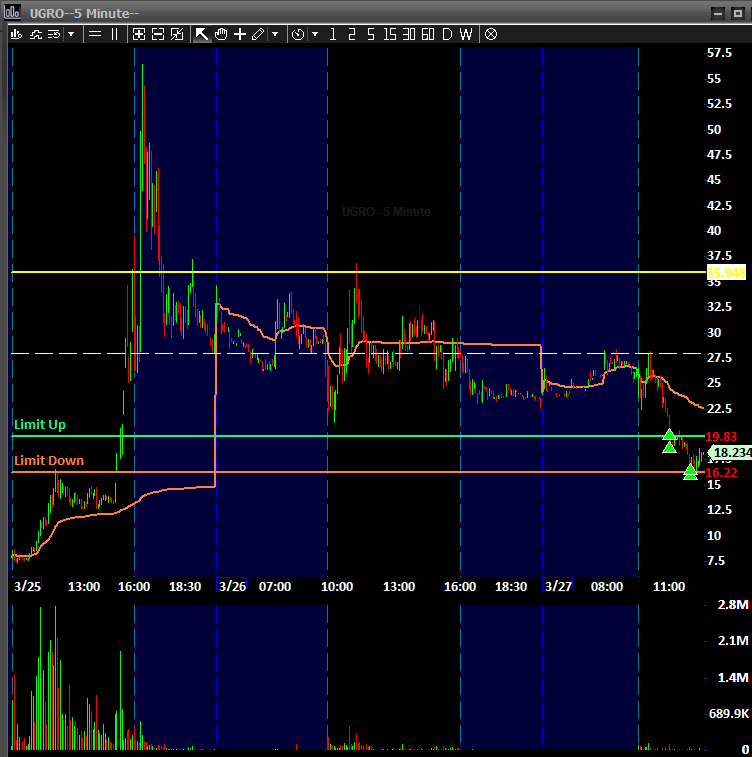Select the vertical lines tool
This screenshot has height=757, width=752.
tap(114, 34)
